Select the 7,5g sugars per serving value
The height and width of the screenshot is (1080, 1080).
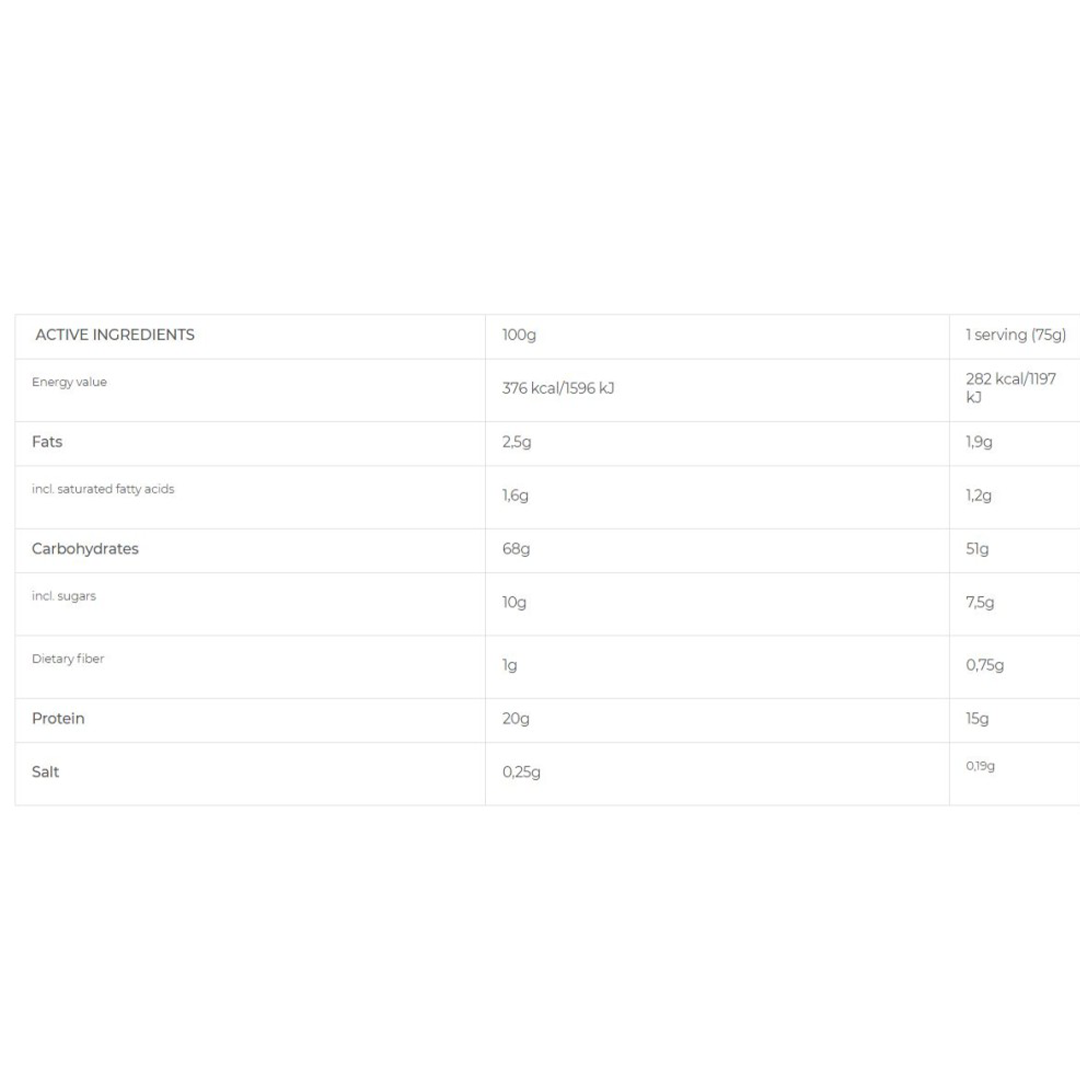[980, 602]
